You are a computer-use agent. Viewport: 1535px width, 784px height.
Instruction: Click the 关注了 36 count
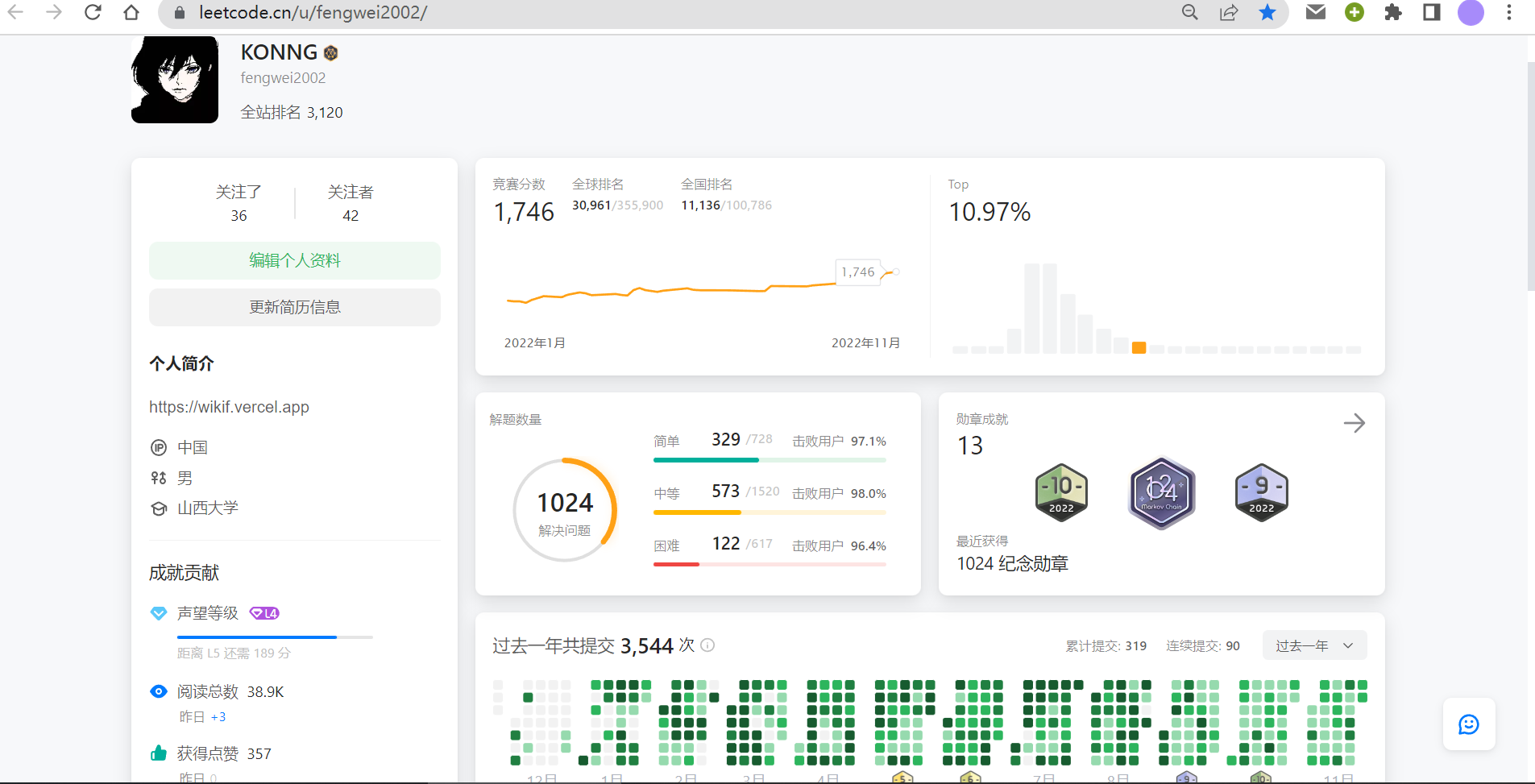pos(239,203)
